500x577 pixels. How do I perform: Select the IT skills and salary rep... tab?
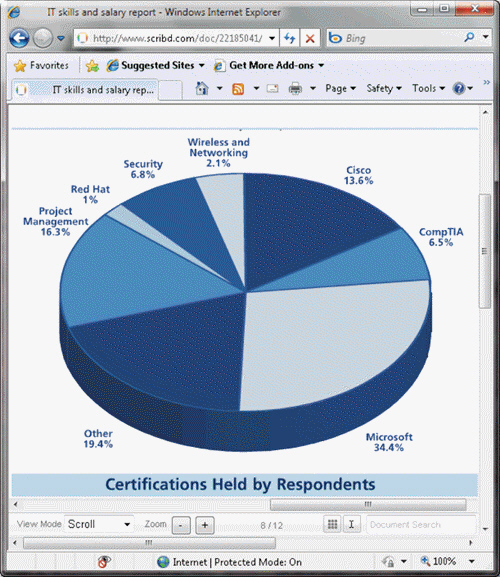click(85, 90)
